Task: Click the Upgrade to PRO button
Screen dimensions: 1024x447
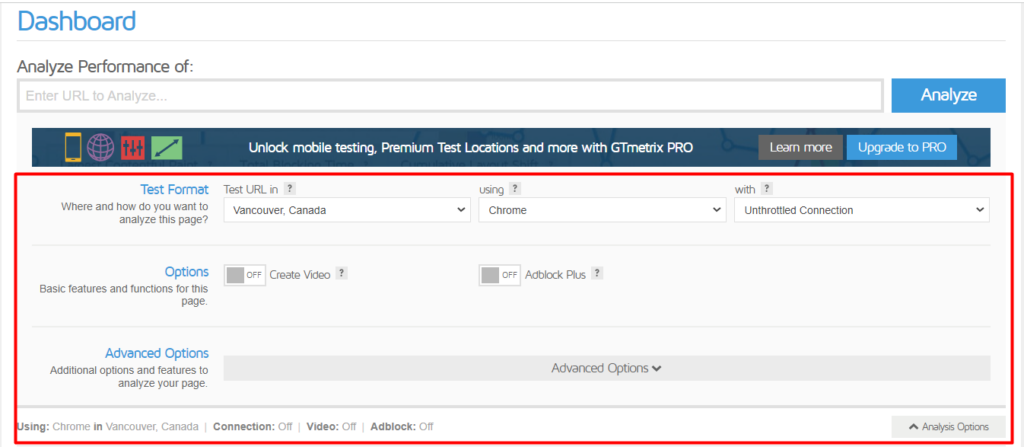Action: (902, 148)
